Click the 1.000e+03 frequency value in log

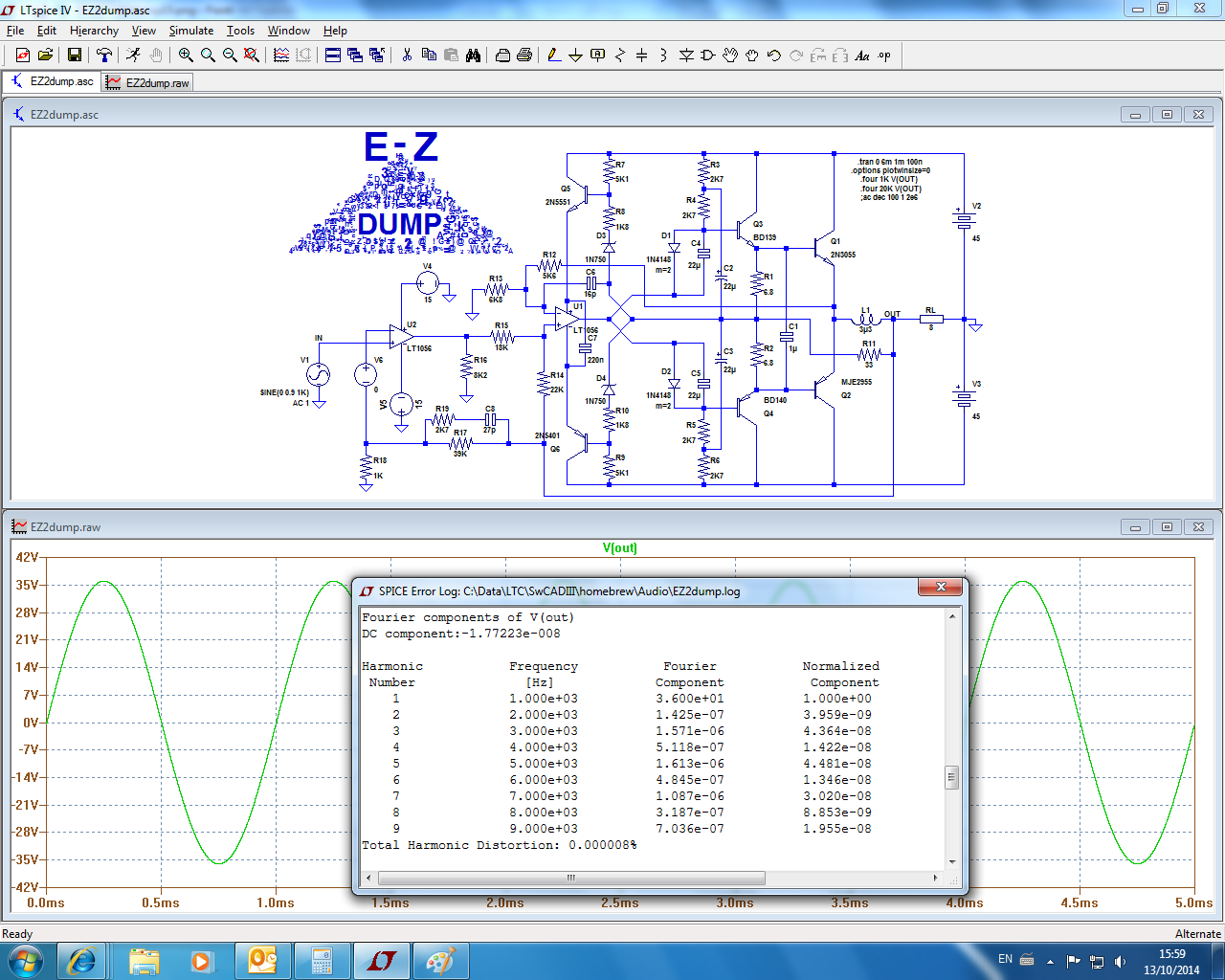(543, 699)
